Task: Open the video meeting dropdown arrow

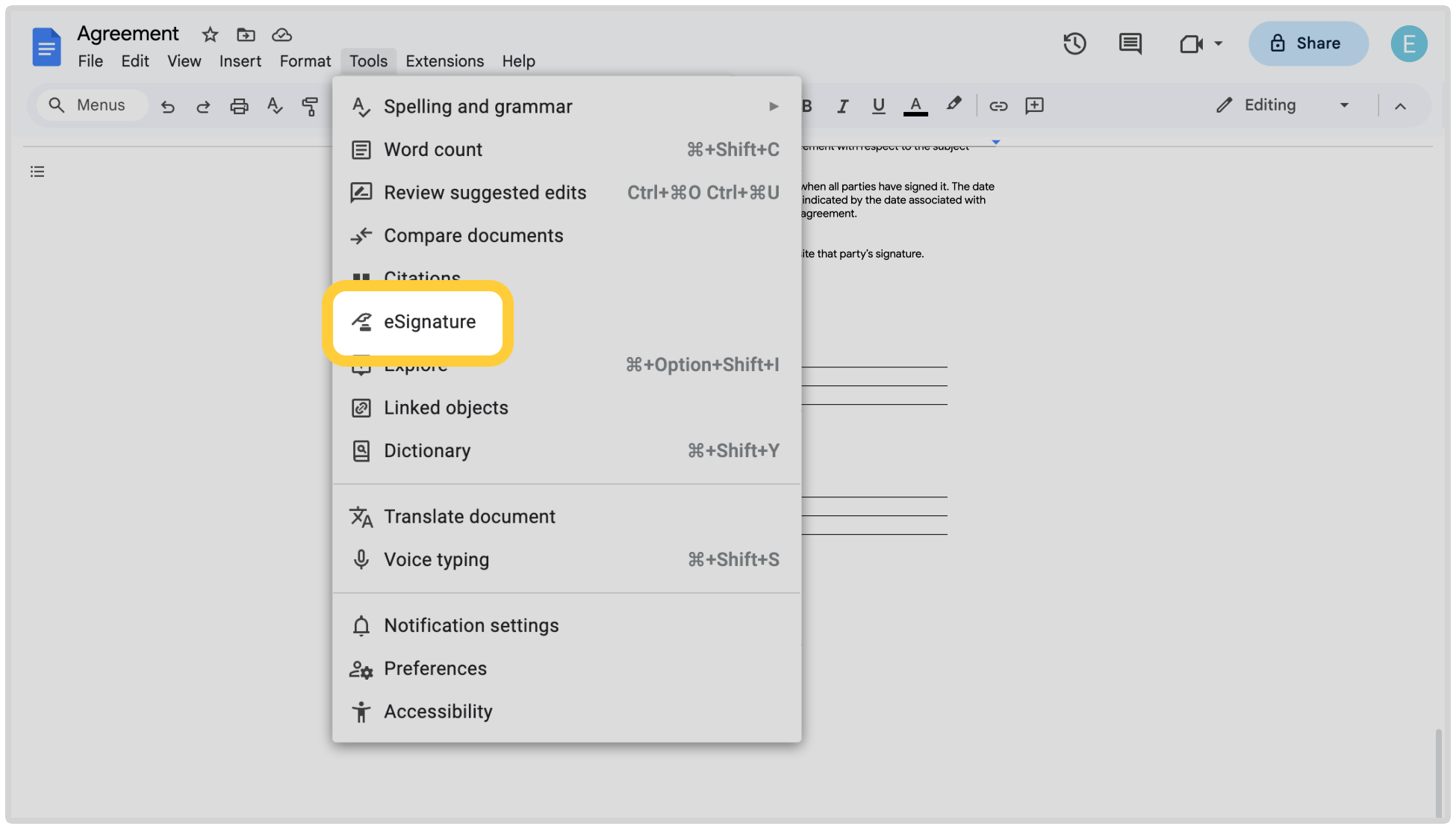Action: coord(1219,43)
